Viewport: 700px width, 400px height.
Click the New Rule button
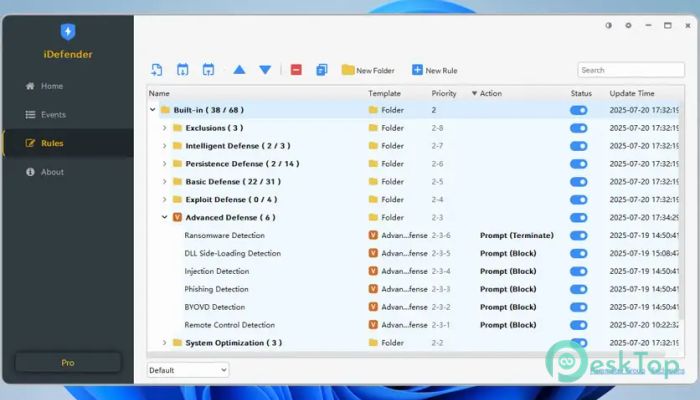coord(434,70)
